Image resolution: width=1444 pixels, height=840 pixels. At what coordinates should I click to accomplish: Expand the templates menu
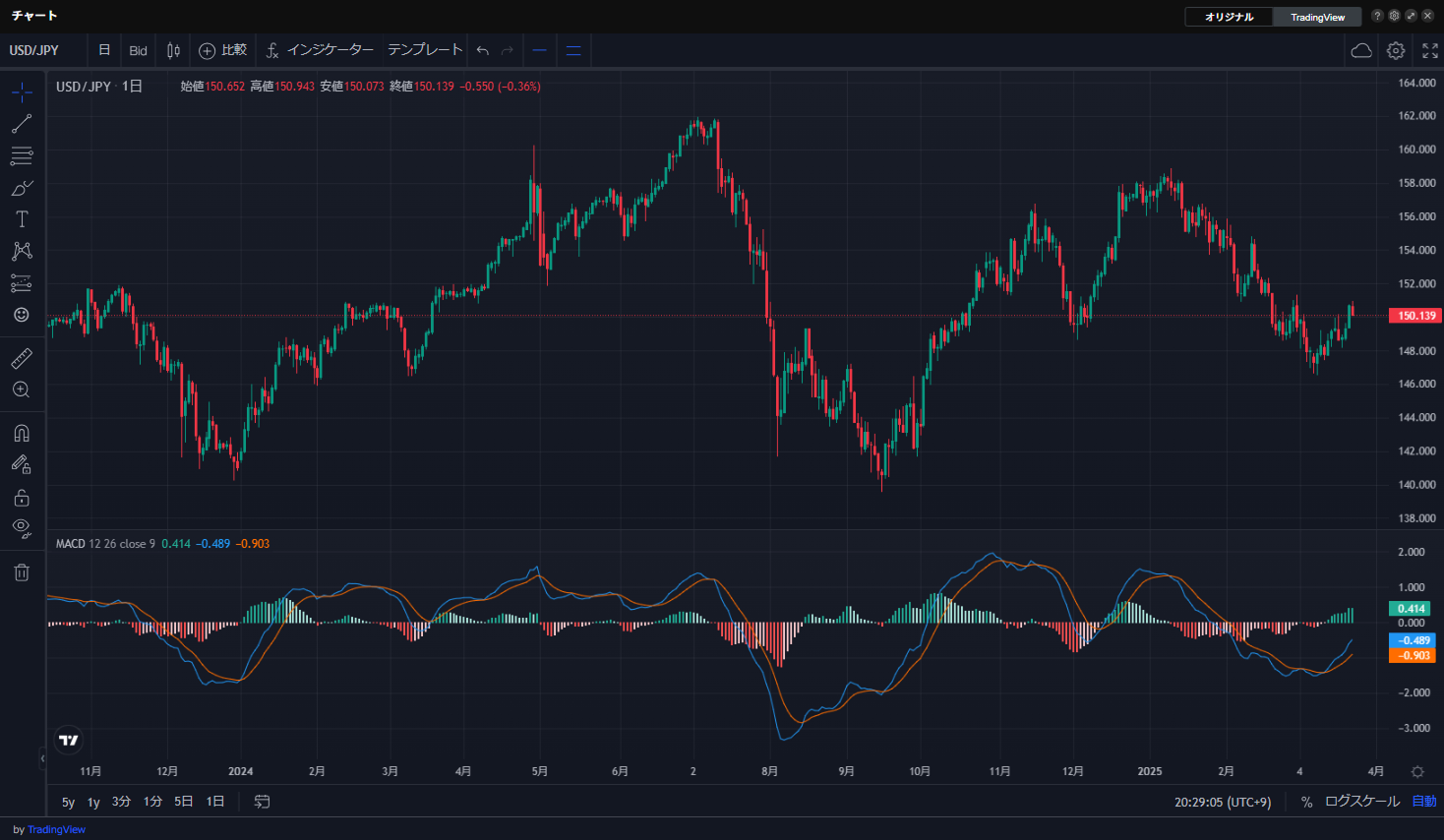point(424,50)
